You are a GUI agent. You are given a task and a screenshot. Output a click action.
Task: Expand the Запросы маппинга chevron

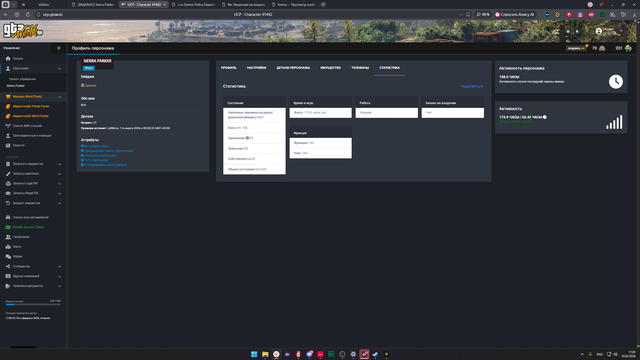point(60,174)
